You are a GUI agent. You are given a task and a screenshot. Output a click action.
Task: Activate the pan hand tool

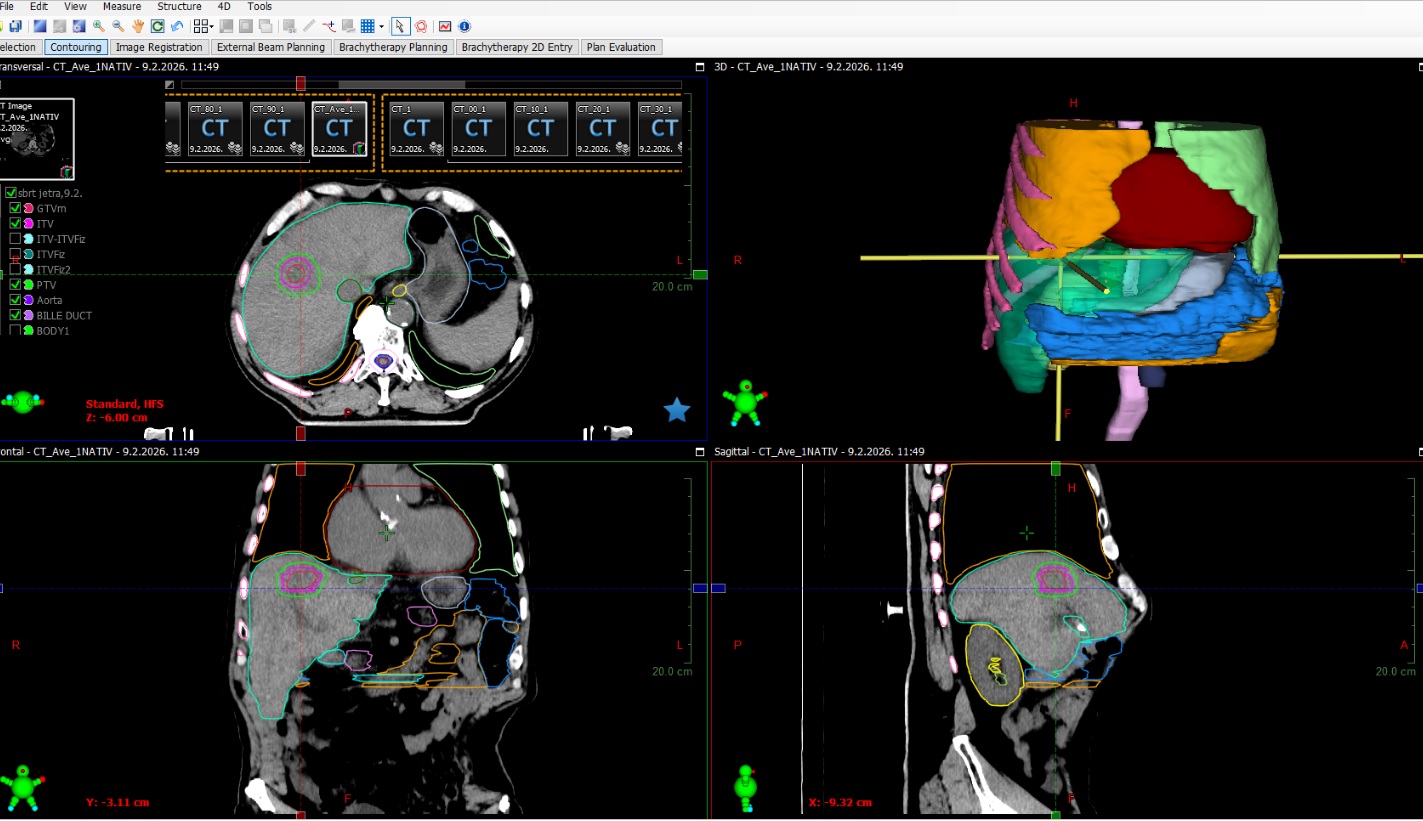pos(138,26)
